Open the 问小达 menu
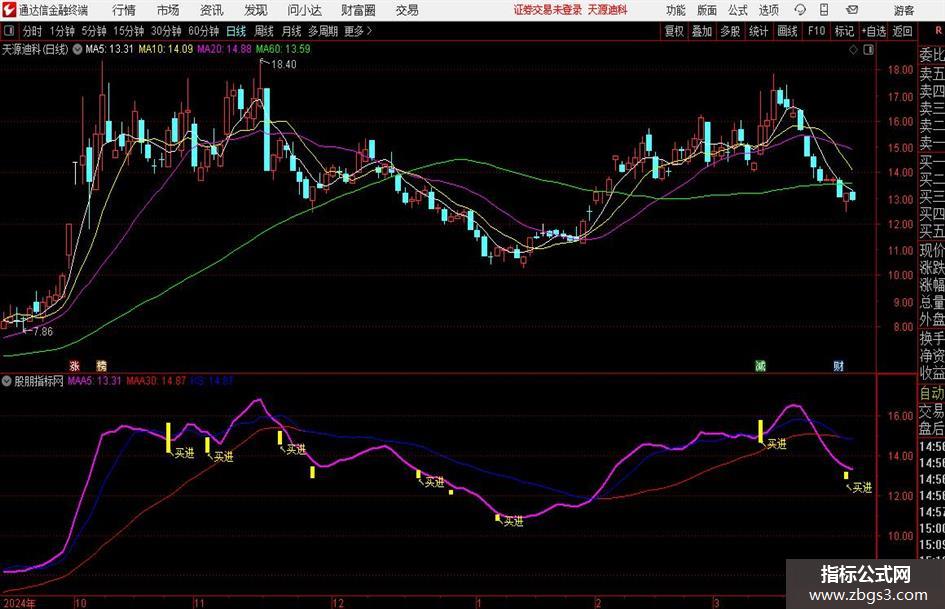This screenshot has height=609, width=945. [x=304, y=10]
